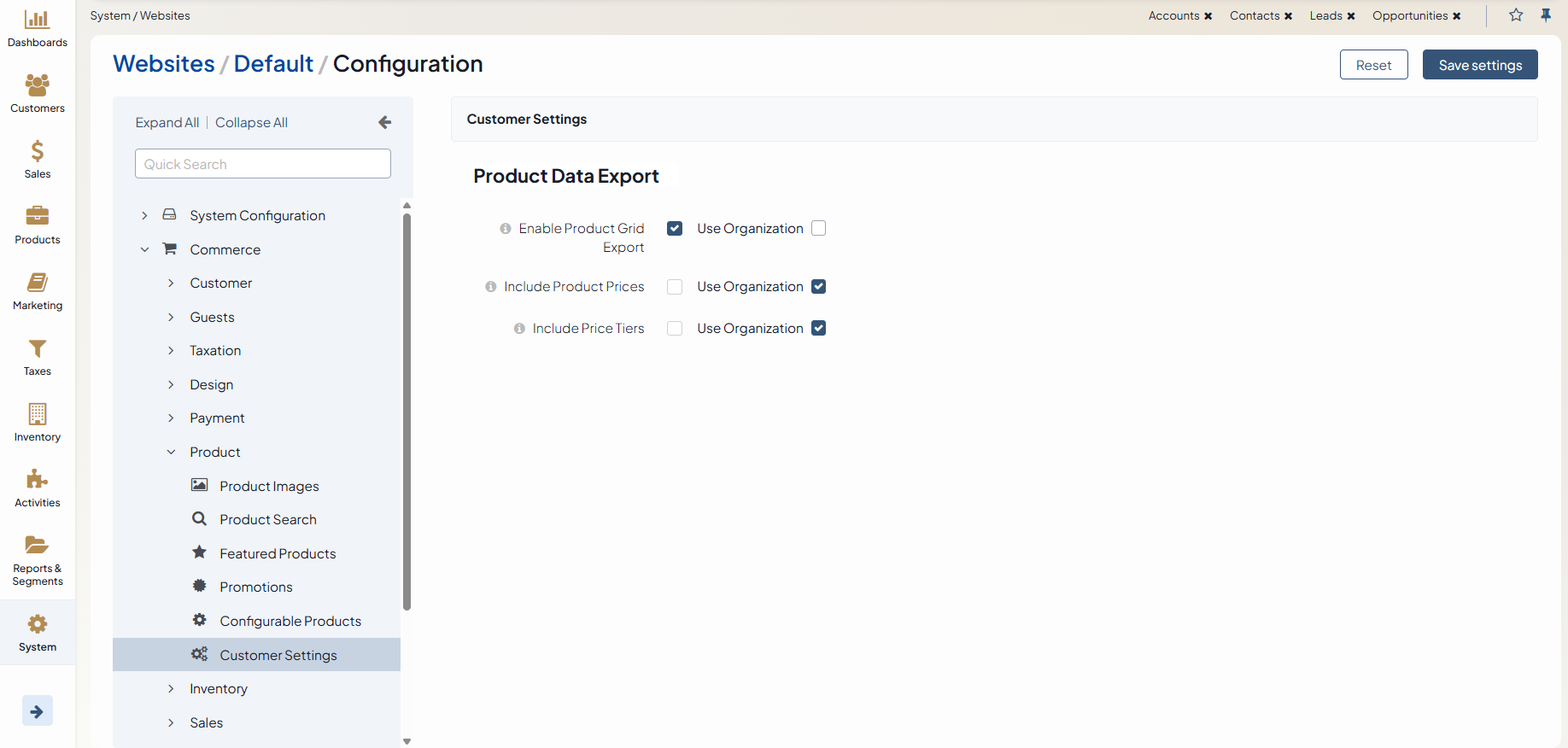Expand the Taxation tree section
Image resolution: width=1568 pixels, height=748 pixels.
click(171, 351)
